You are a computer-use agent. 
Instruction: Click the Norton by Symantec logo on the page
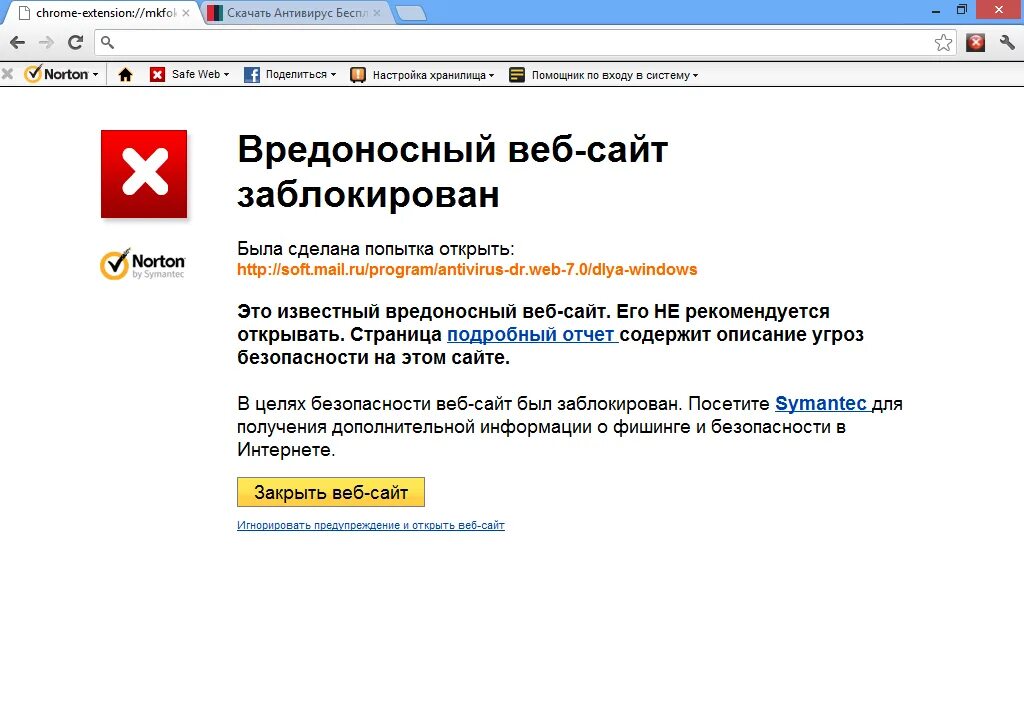(142, 264)
